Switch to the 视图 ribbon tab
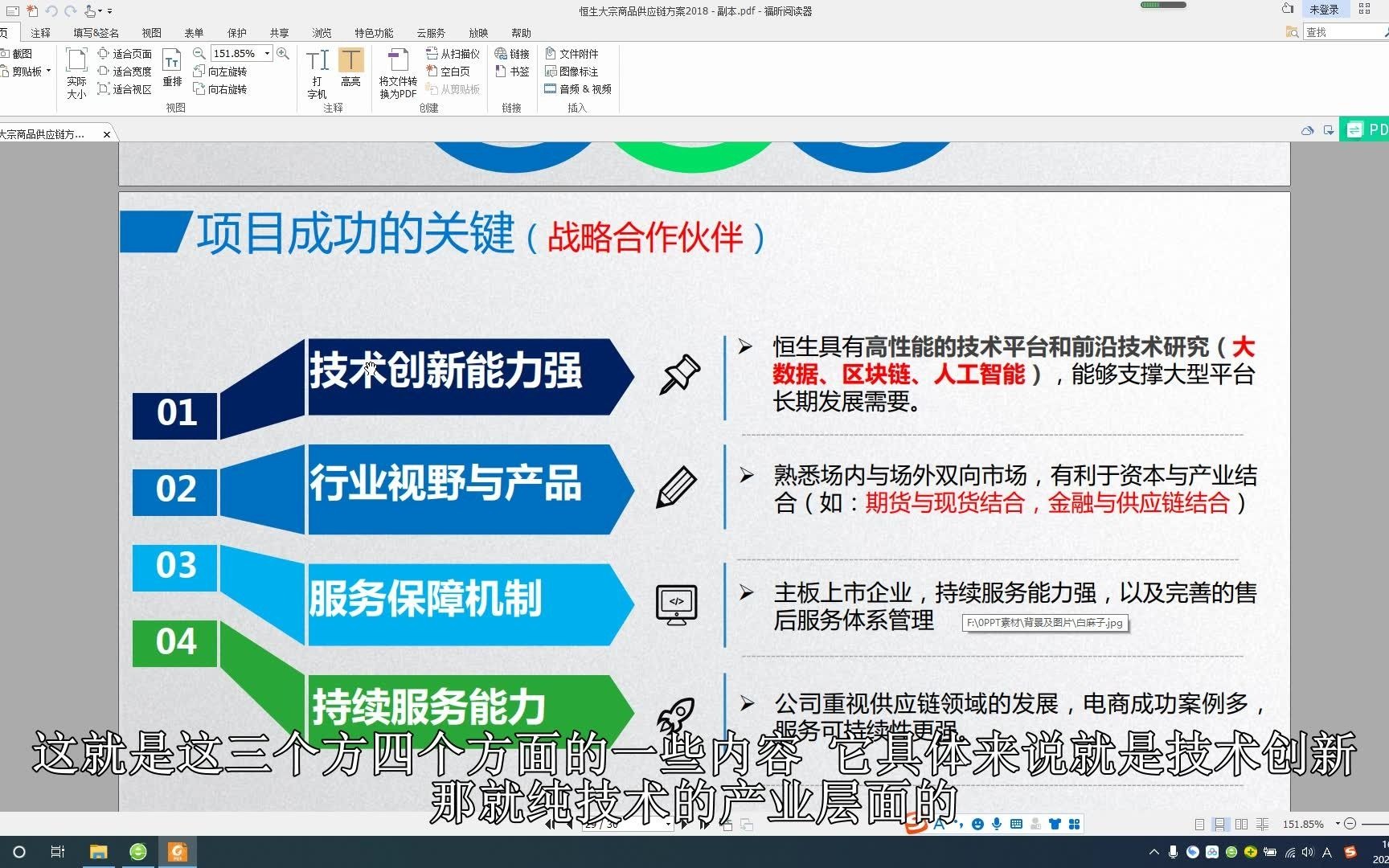This screenshot has height=868, width=1389. click(151, 33)
